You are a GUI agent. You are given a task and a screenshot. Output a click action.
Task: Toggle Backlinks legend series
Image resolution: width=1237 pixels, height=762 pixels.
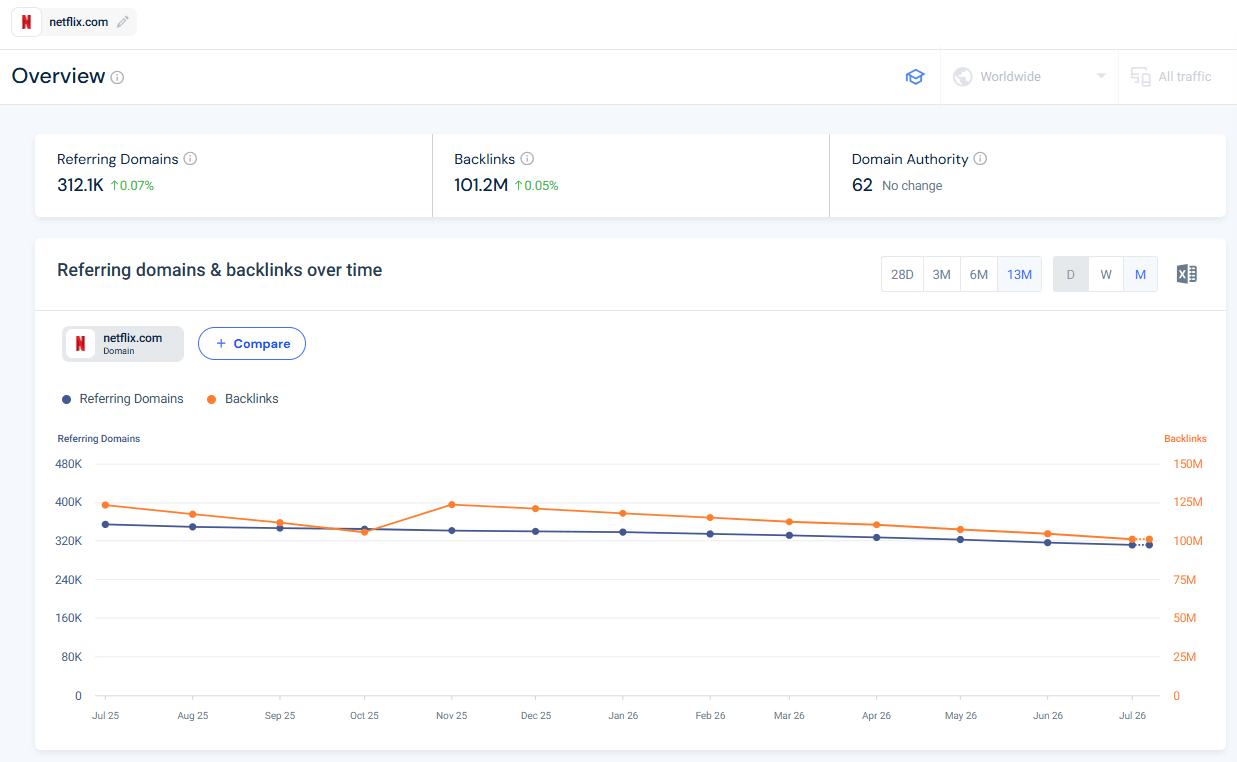coord(243,399)
